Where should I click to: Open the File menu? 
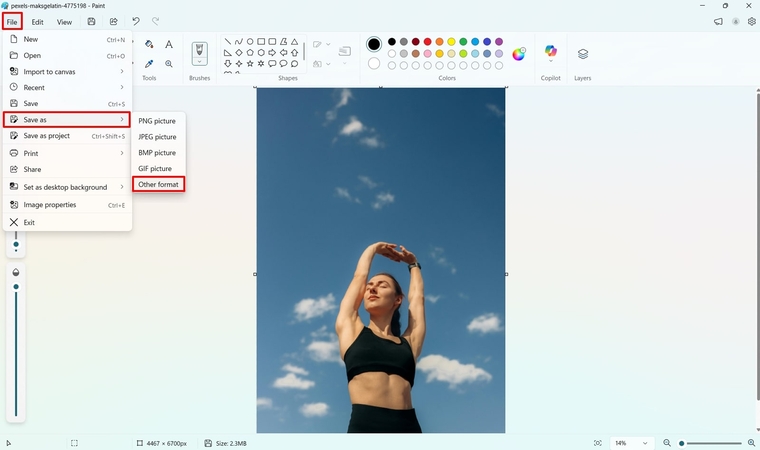click(x=12, y=22)
